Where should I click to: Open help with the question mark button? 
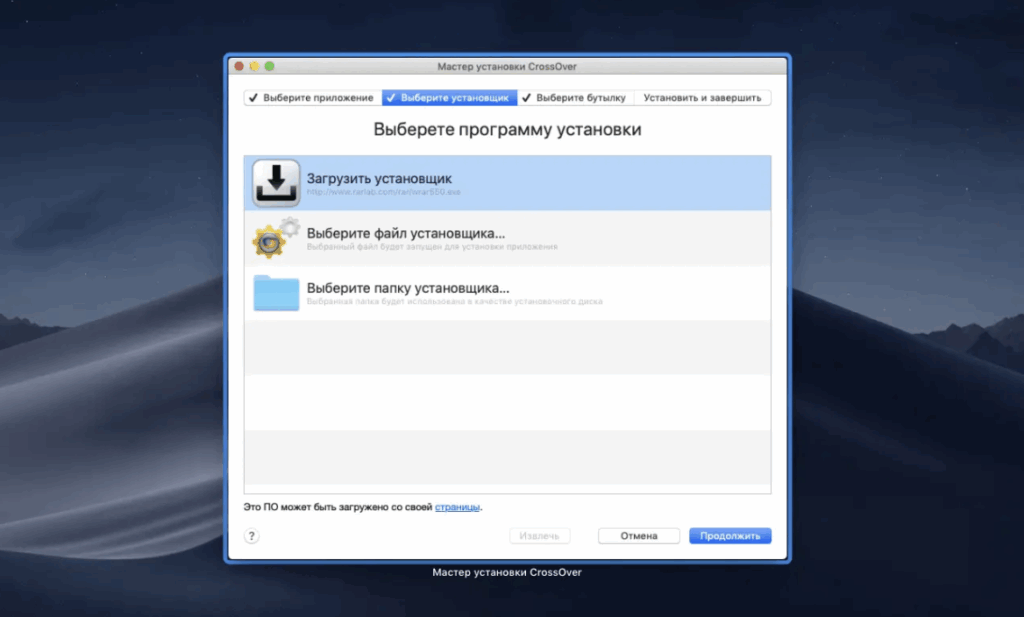251,536
